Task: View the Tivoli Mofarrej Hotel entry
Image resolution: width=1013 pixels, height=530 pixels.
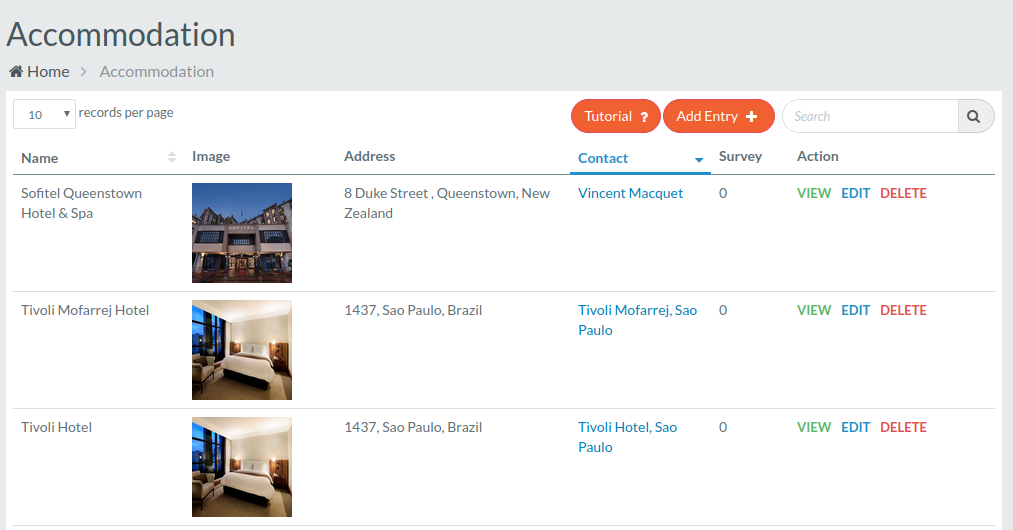Action: point(813,310)
